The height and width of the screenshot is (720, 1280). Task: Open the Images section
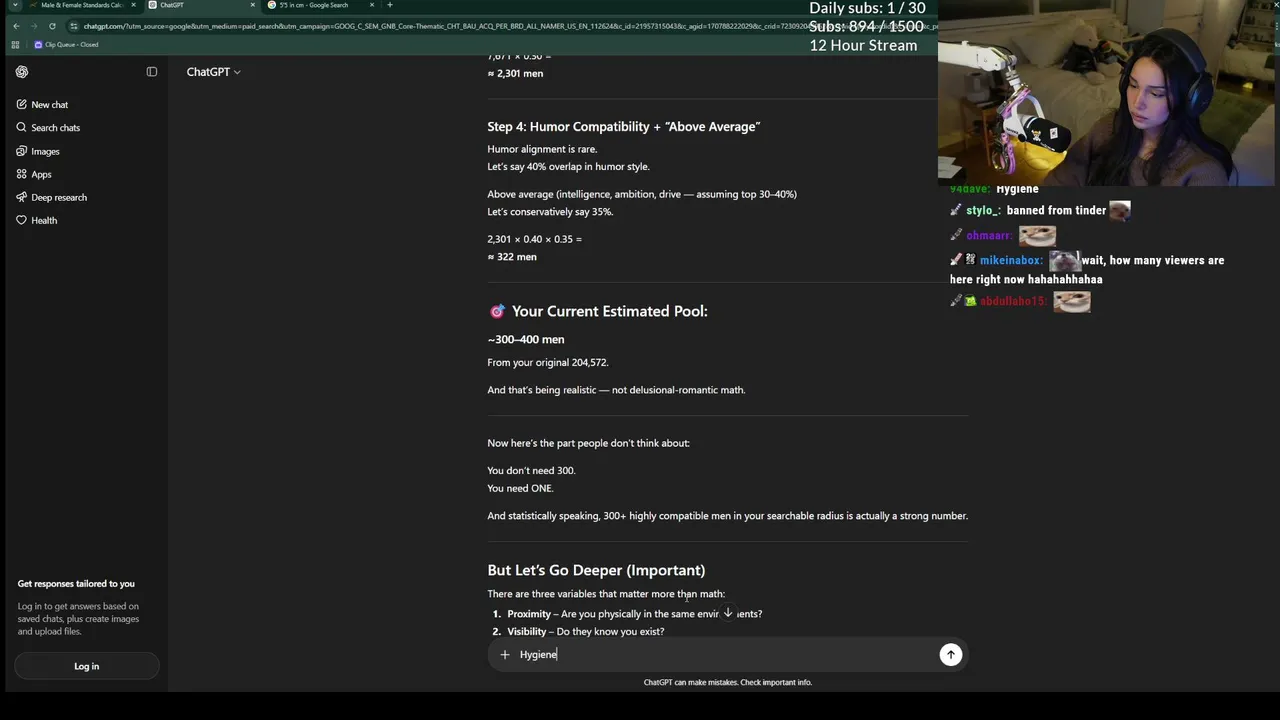(45, 151)
